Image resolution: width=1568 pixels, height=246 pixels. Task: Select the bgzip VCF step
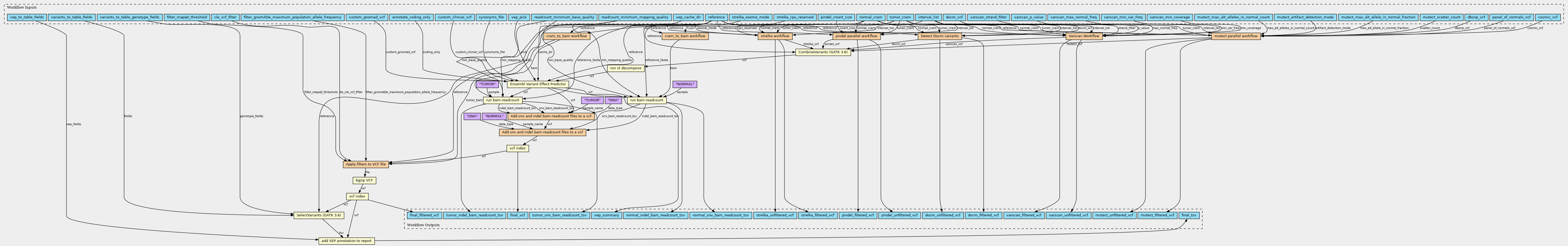365,180
